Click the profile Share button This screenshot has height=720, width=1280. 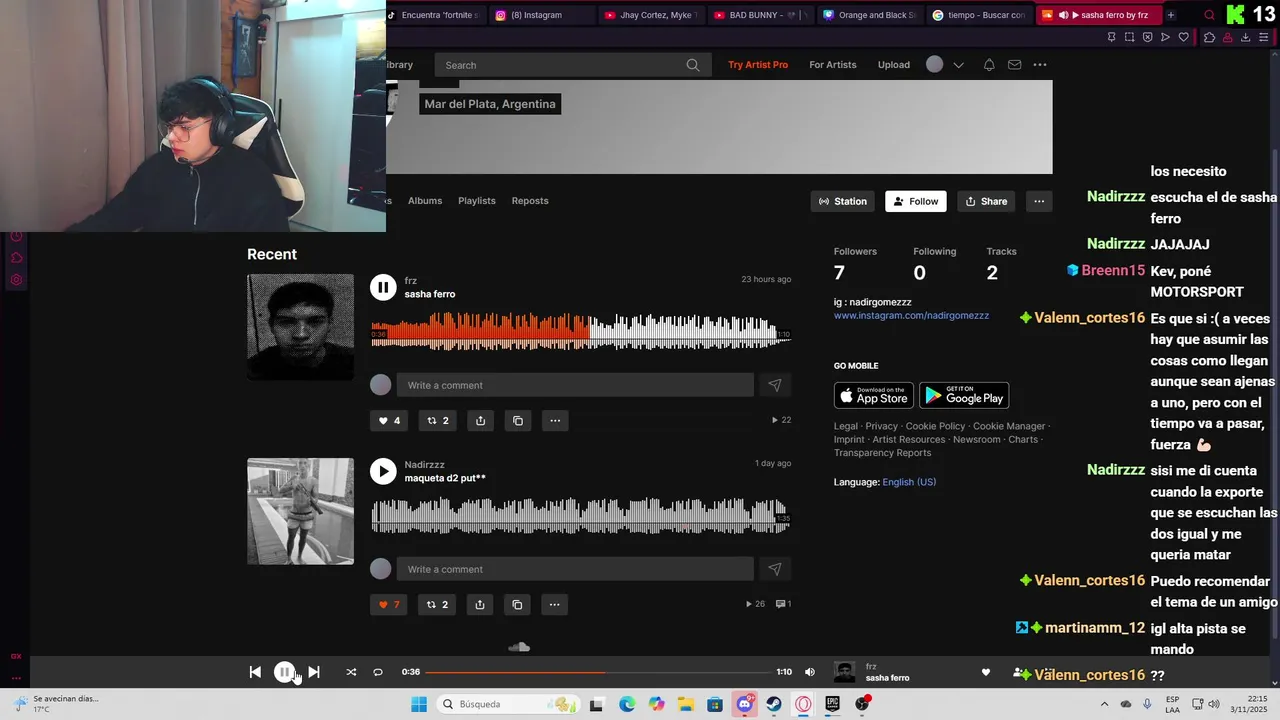point(987,201)
